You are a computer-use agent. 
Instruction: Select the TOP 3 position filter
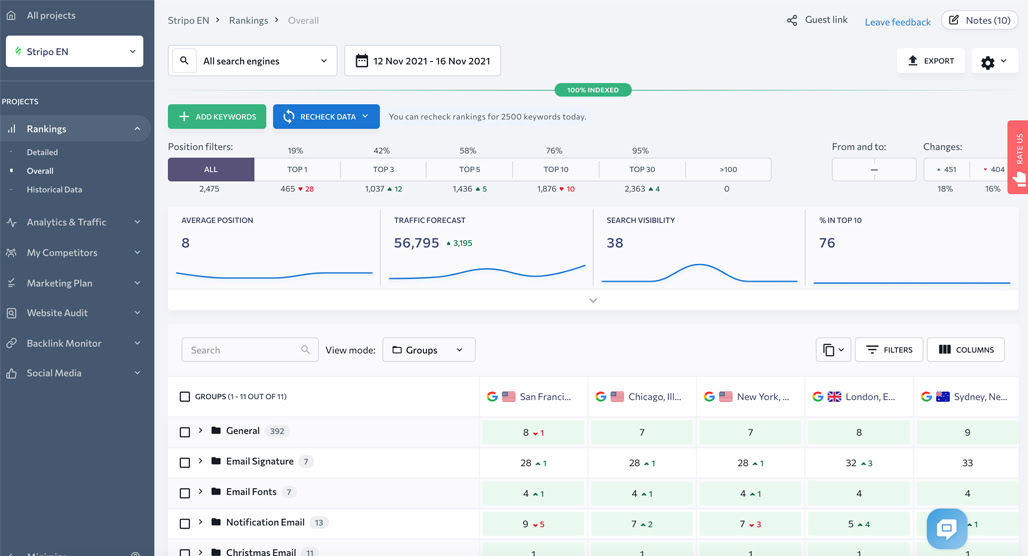(x=384, y=169)
